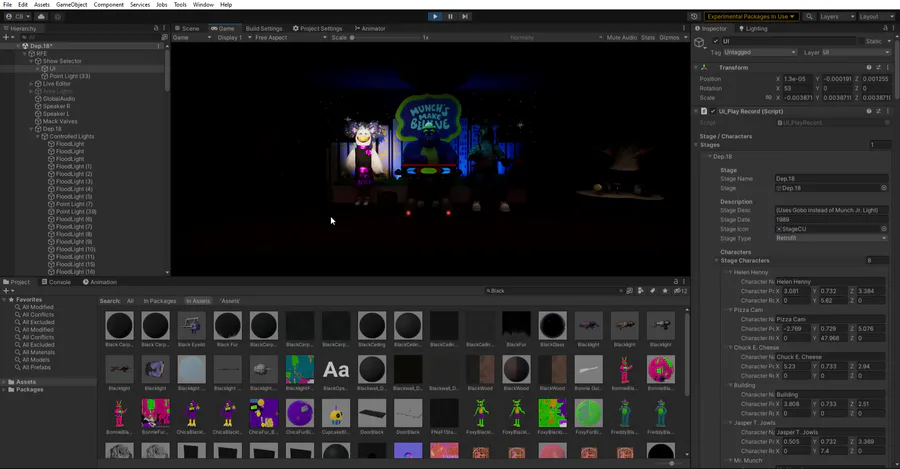Toggle the Scale constrained proportions link icon
Viewport: 900px width, 469px height.
pos(769,98)
